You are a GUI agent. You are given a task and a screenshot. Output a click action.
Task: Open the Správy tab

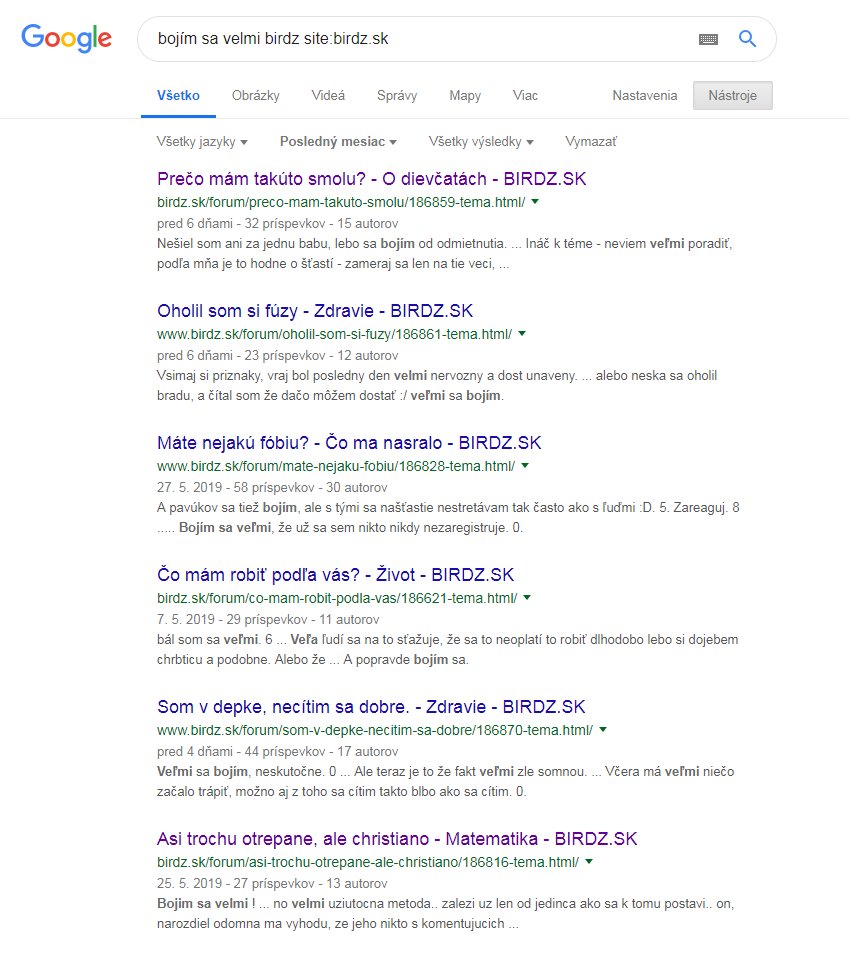(397, 96)
